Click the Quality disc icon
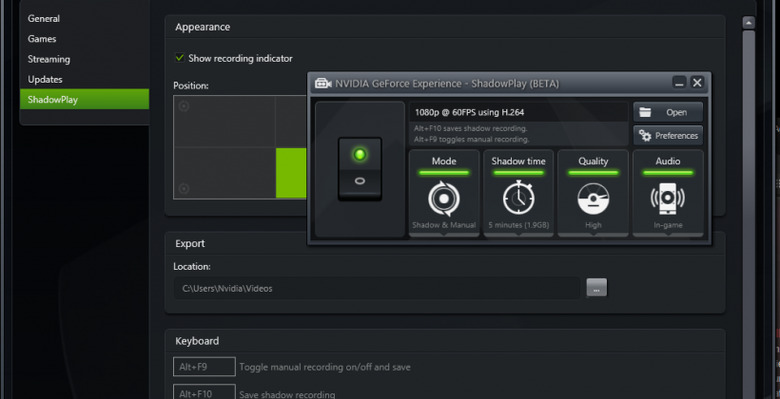Image resolution: width=780 pixels, height=399 pixels. (593, 199)
